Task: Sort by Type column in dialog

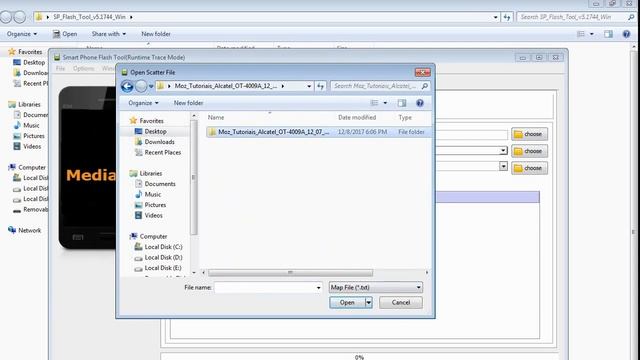Action: pyautogui.click(x=405, y=118)
